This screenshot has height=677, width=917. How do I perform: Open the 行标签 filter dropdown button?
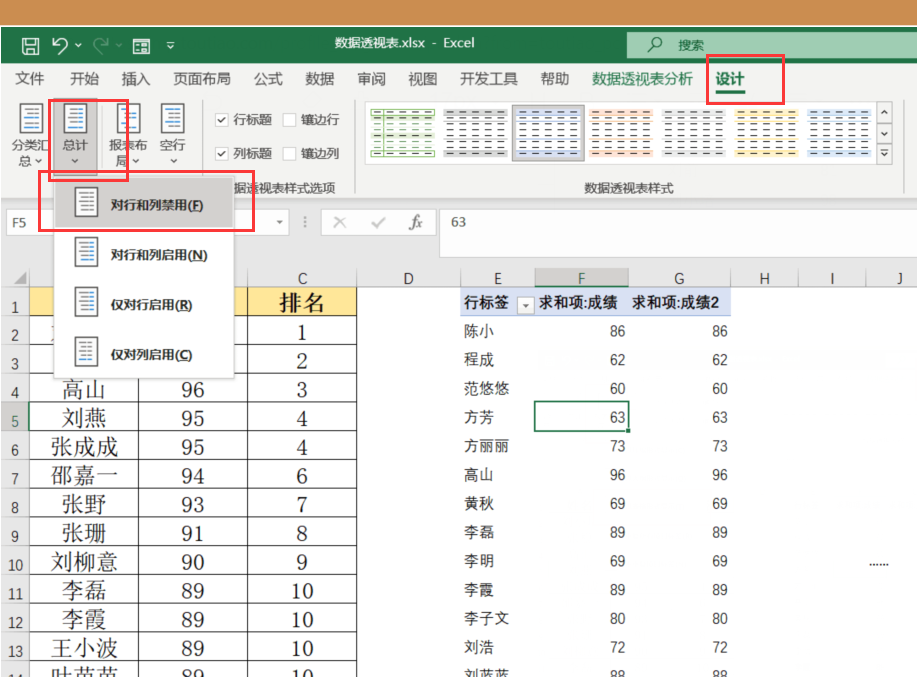click(526, 305)
